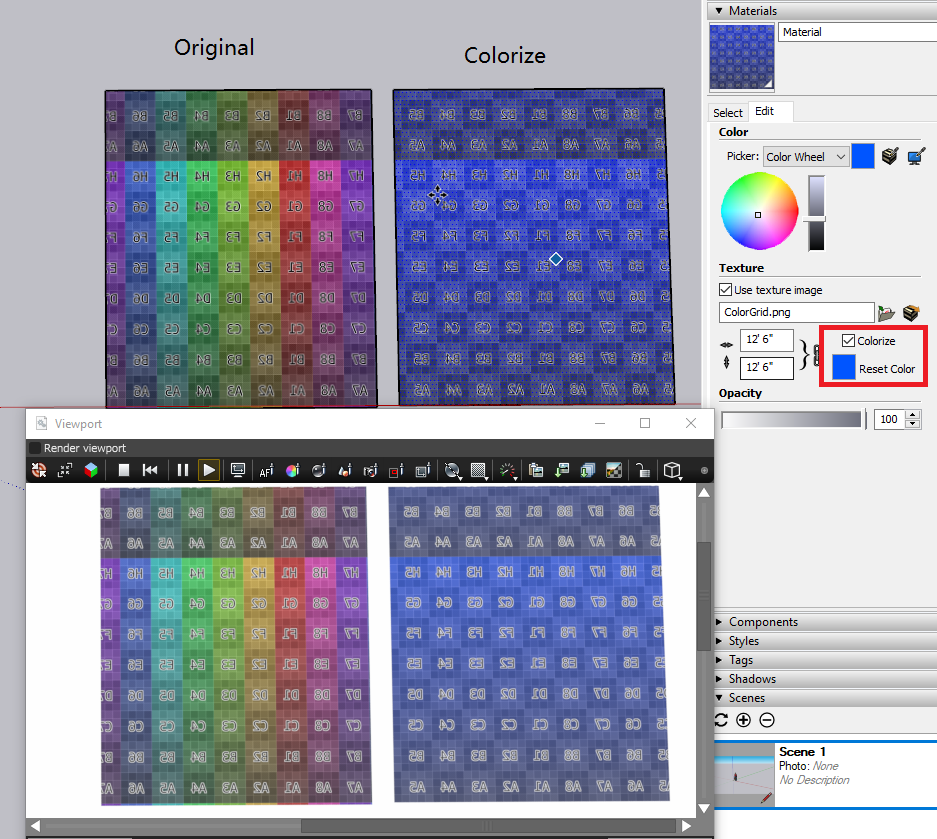The width and height of the screenshot is (937, 839).
Task: Increase opacity with the up stepper arrow
Action: pos(912,415)
